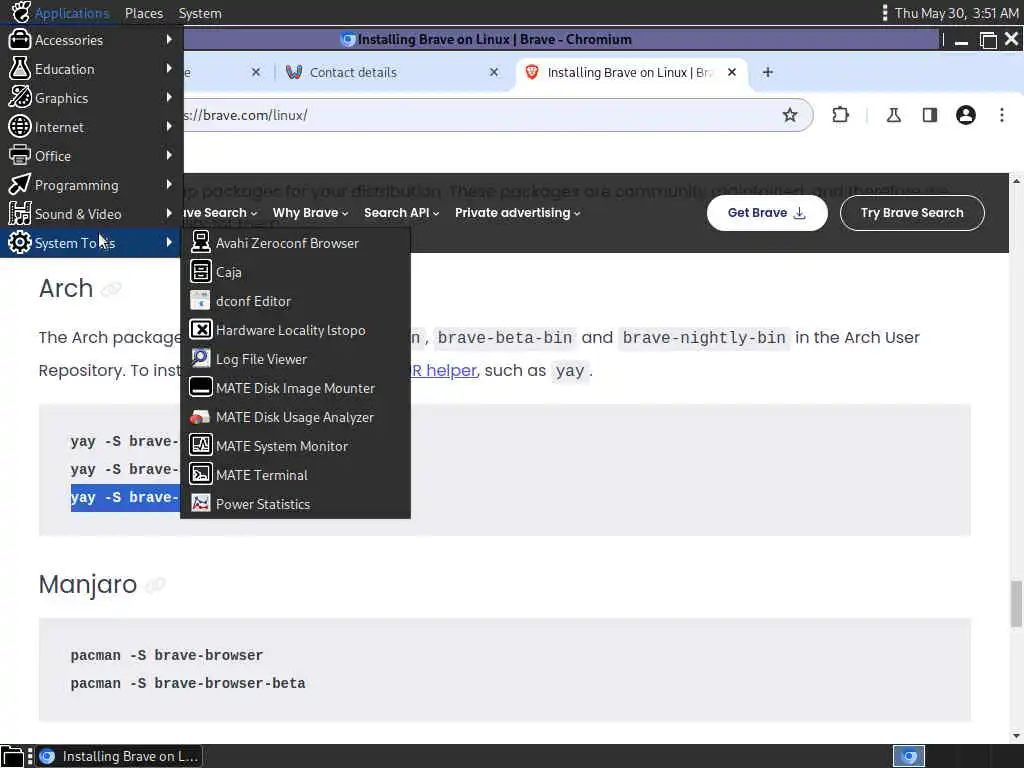The image size is (1024, 768).
Task: Click the show desktop icon in bottom panel
Action: [12, 756]
